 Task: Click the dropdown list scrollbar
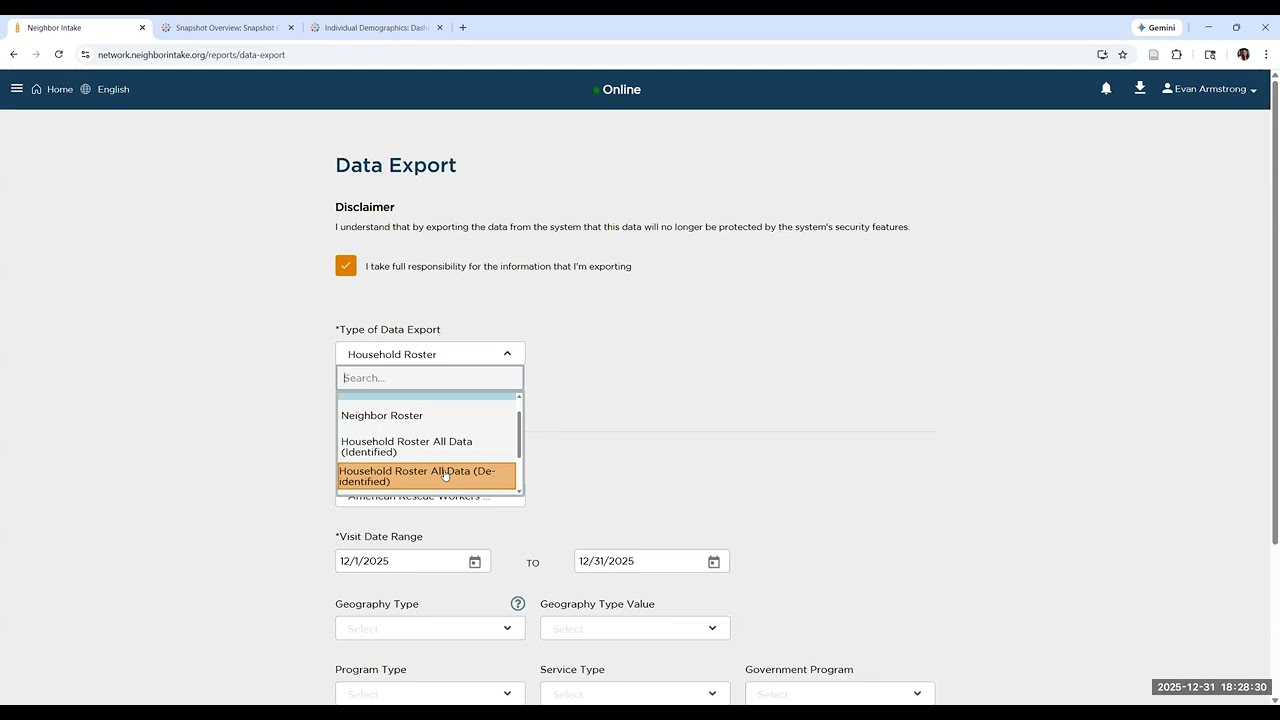coord(519,435)
